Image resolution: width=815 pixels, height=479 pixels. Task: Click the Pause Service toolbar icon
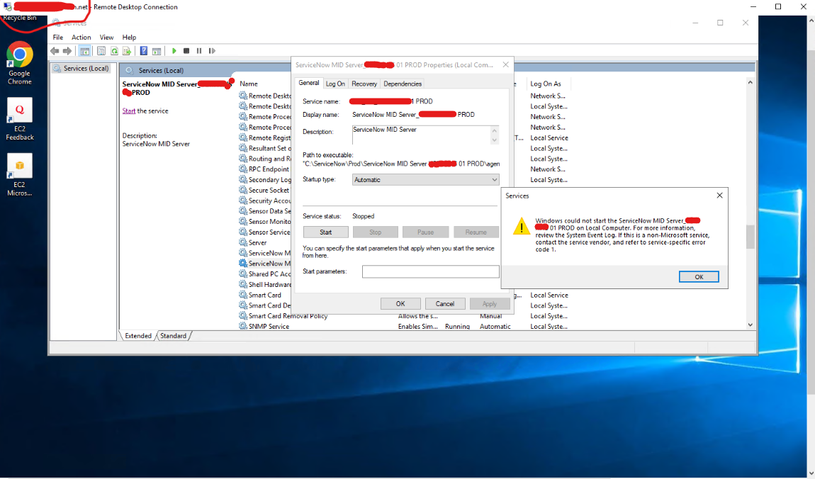click(x=199, y=51)
